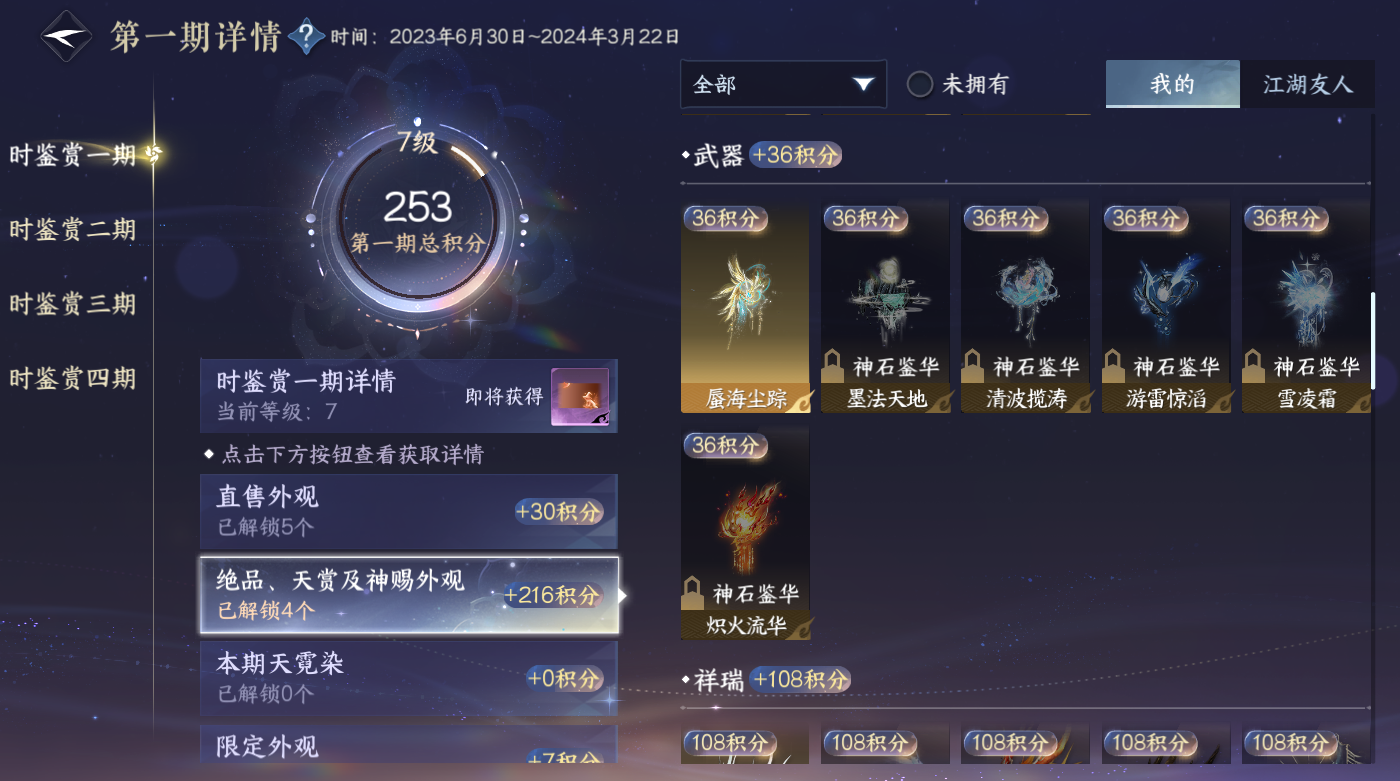
Task: Switch to the 我的 tab
Action: click(x=1173, y=84)
